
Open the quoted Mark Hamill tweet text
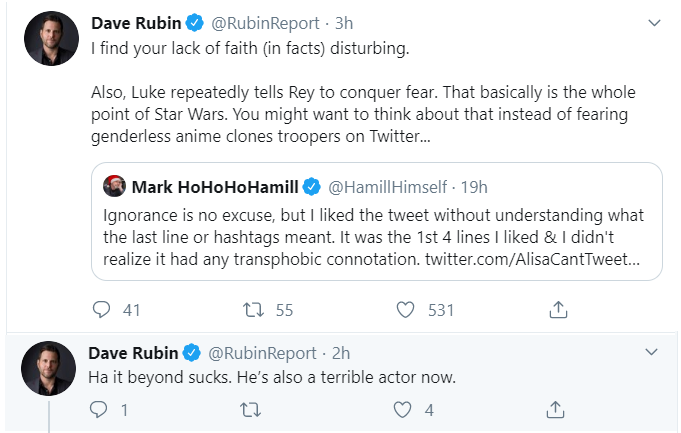370,237
